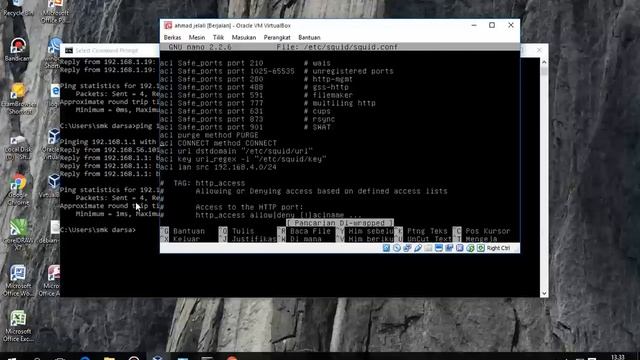Click the 'Safe_ports port 901' SWAT line
This screenshot has width=640, height=360.
tap(245, 127)
